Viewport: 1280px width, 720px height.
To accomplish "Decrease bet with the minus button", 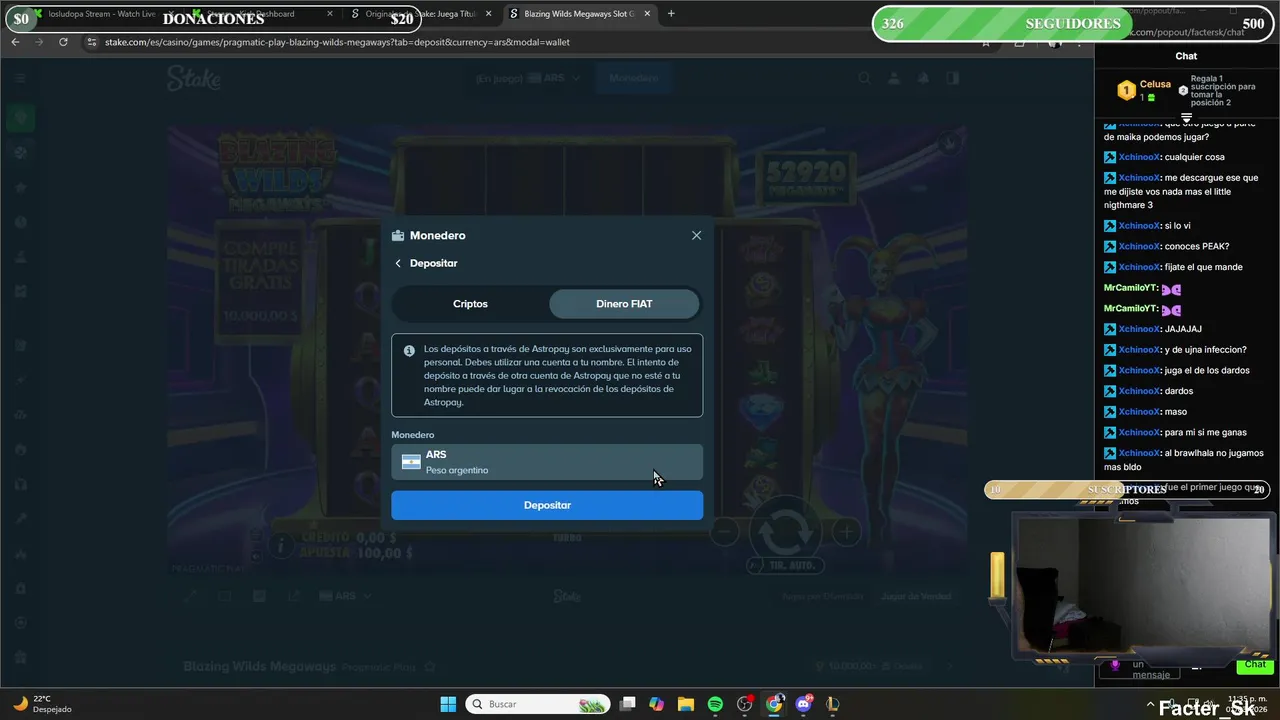I will [725, 532].
